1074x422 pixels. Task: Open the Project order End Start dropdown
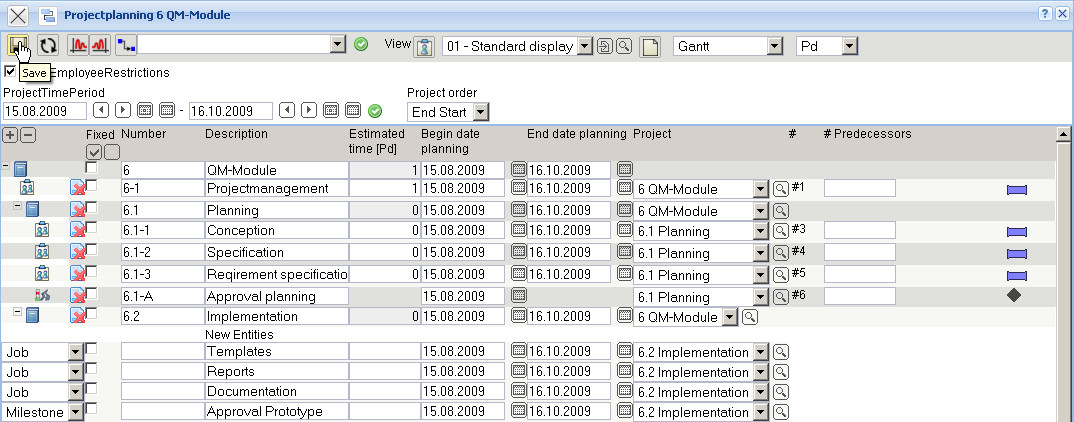click(481, 112)
